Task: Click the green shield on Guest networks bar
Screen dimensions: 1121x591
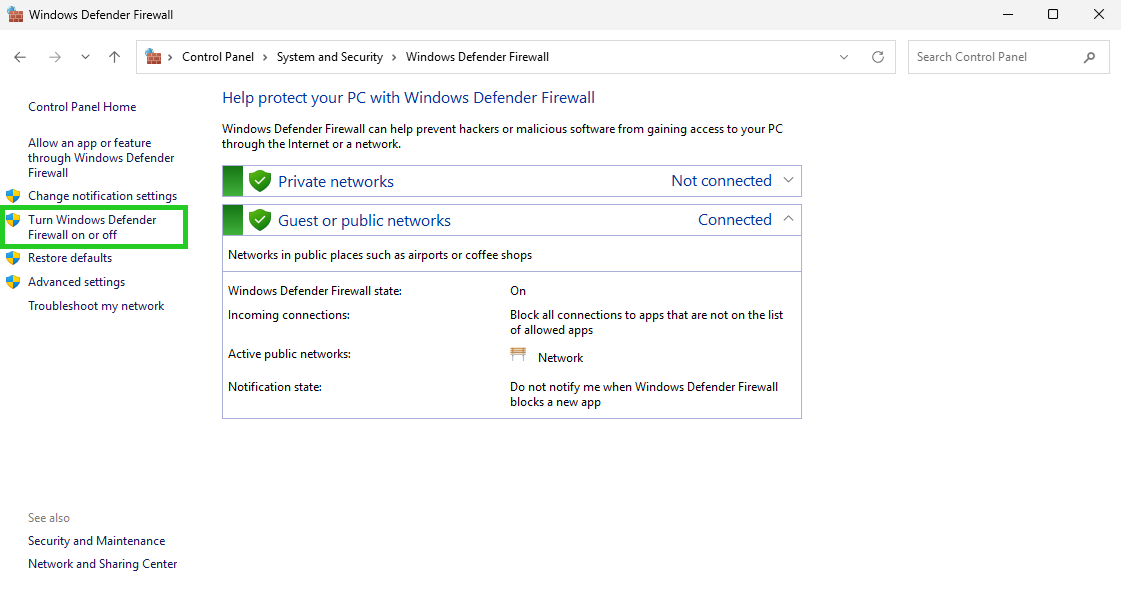Action: (x=259, y=219)
